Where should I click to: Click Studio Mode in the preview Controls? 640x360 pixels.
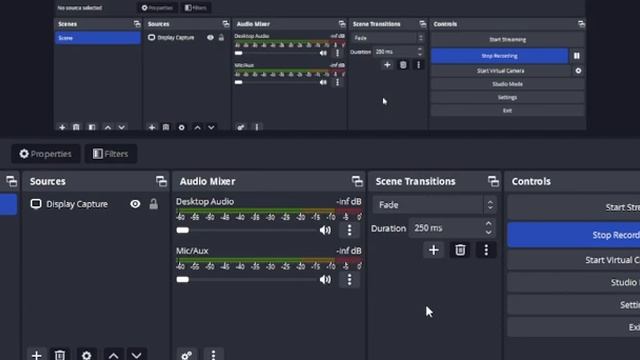click(507, 84)
